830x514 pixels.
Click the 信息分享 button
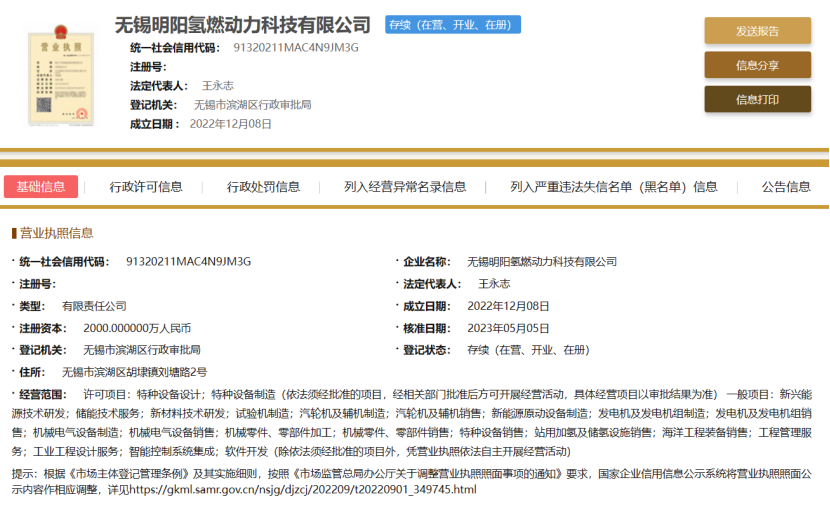pos(757,65)
